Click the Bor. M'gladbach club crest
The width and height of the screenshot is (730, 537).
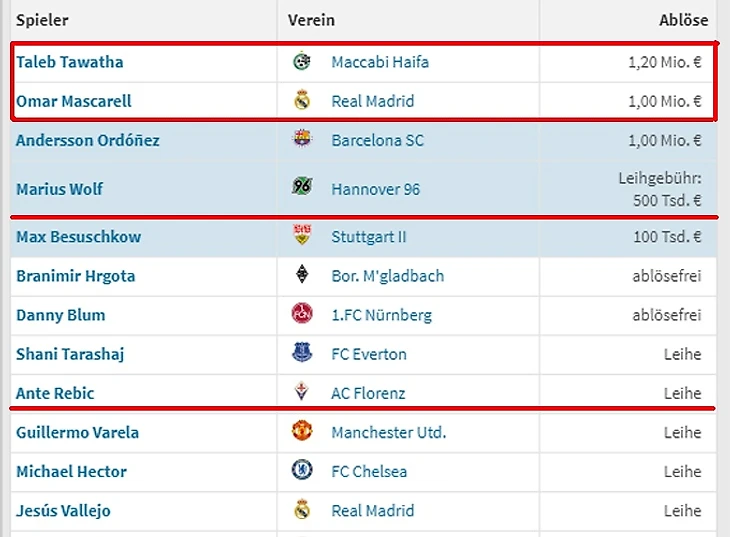click(302, 276)
